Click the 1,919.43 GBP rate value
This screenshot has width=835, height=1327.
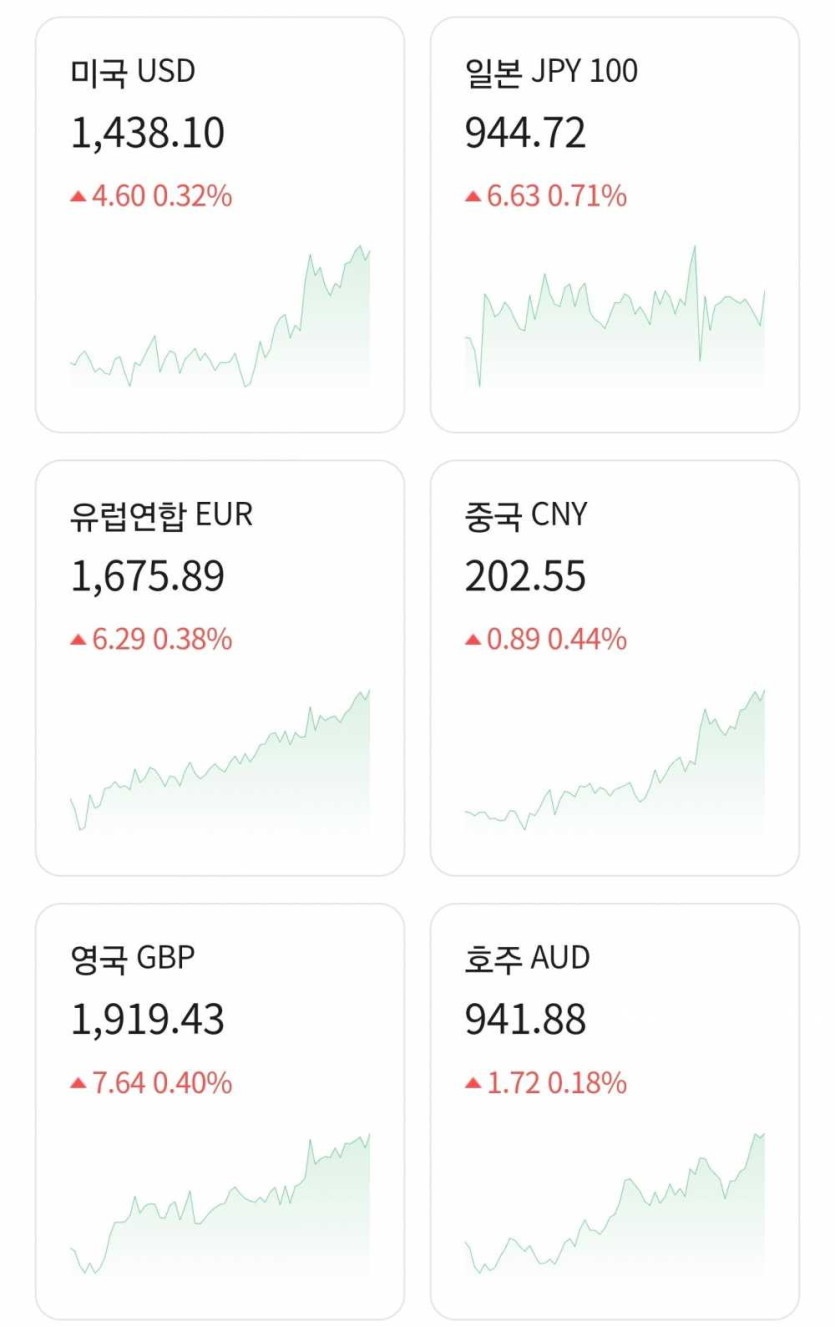pos(148,1019)
